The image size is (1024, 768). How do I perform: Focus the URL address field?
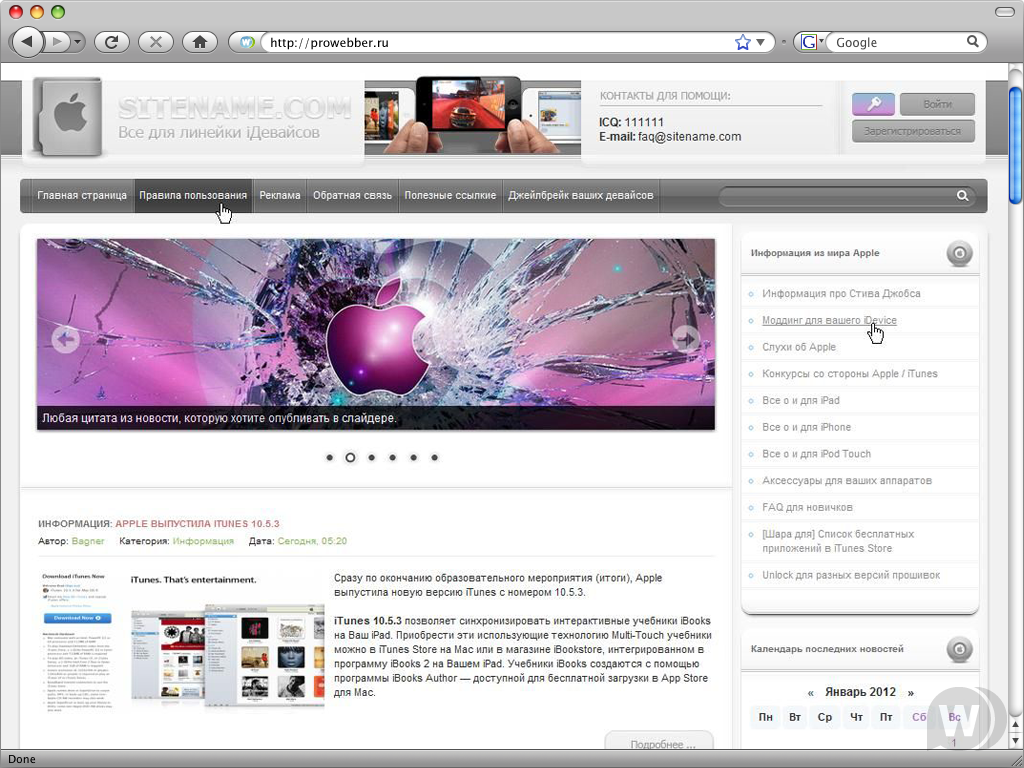pos(500,42)
